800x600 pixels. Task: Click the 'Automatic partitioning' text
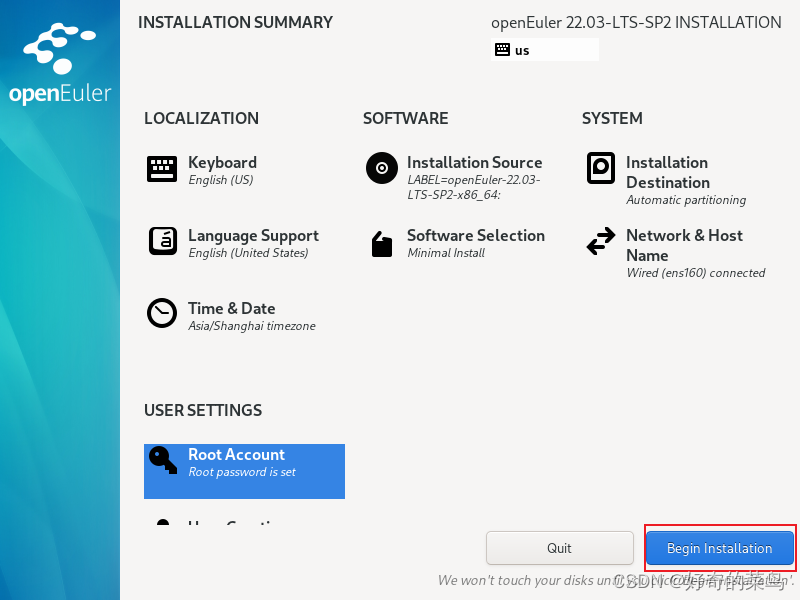click(686, 200)
